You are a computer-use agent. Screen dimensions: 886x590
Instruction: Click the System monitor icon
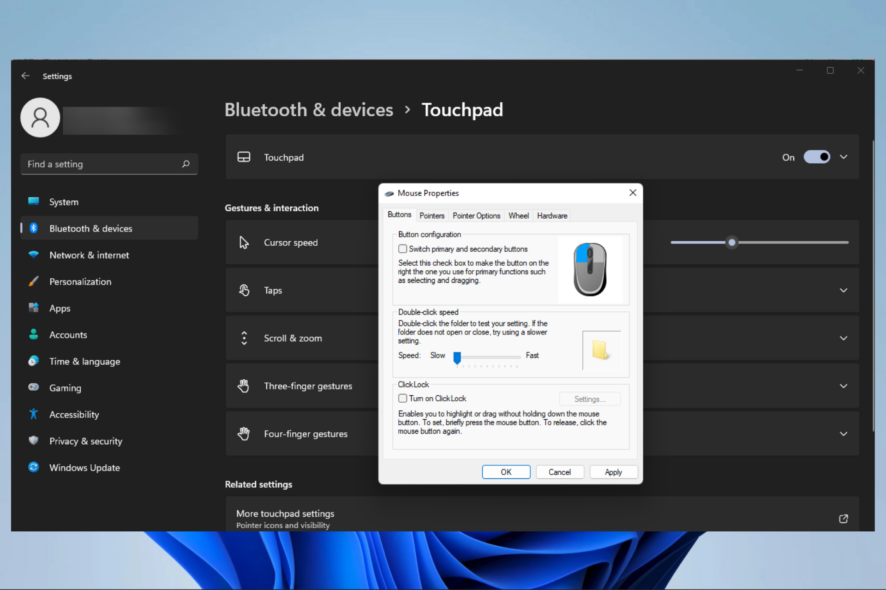pyautogui.click(x=33, y=201)
